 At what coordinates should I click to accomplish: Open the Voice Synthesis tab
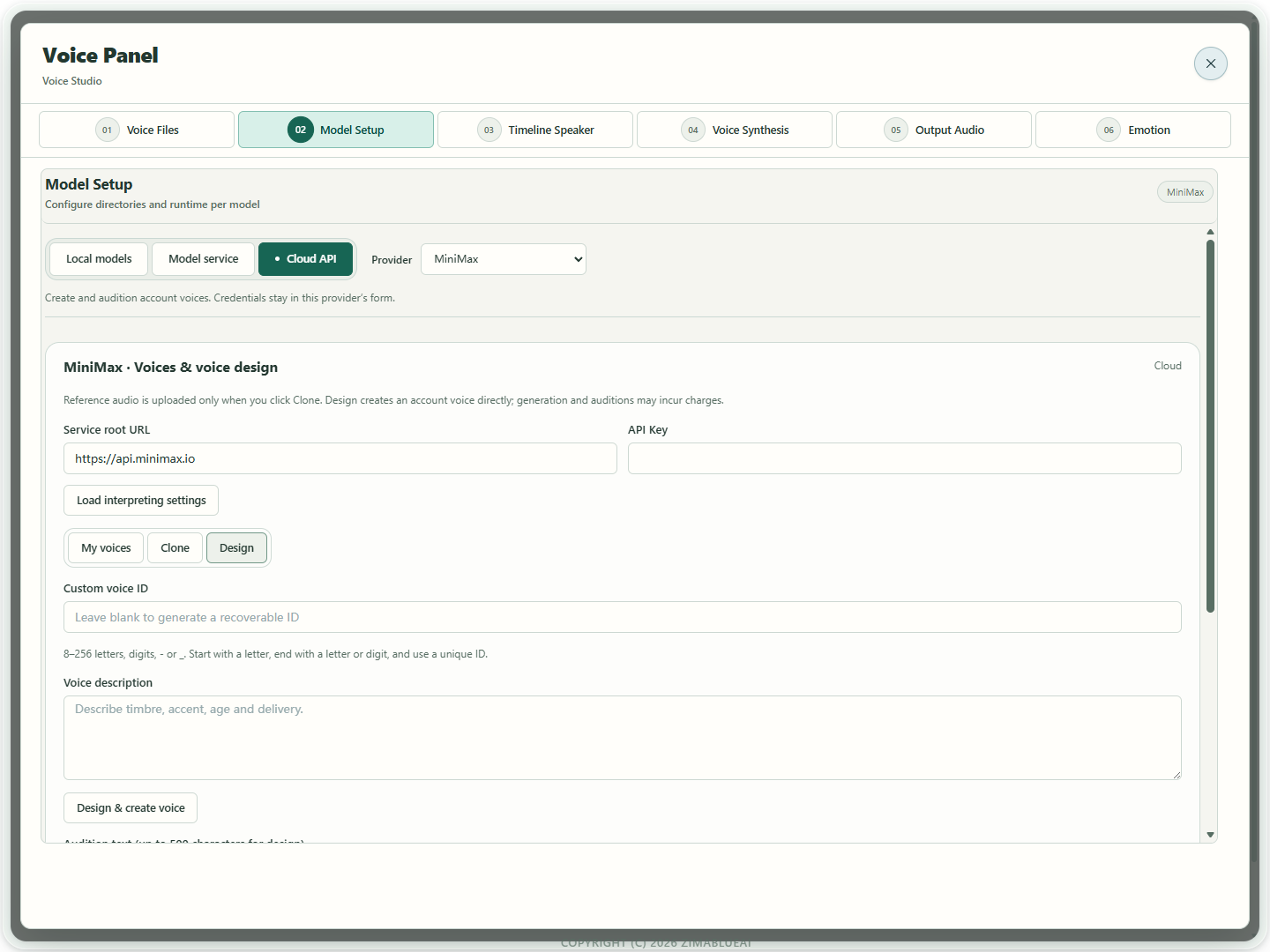pyautogui.click(x=735, y=130)
